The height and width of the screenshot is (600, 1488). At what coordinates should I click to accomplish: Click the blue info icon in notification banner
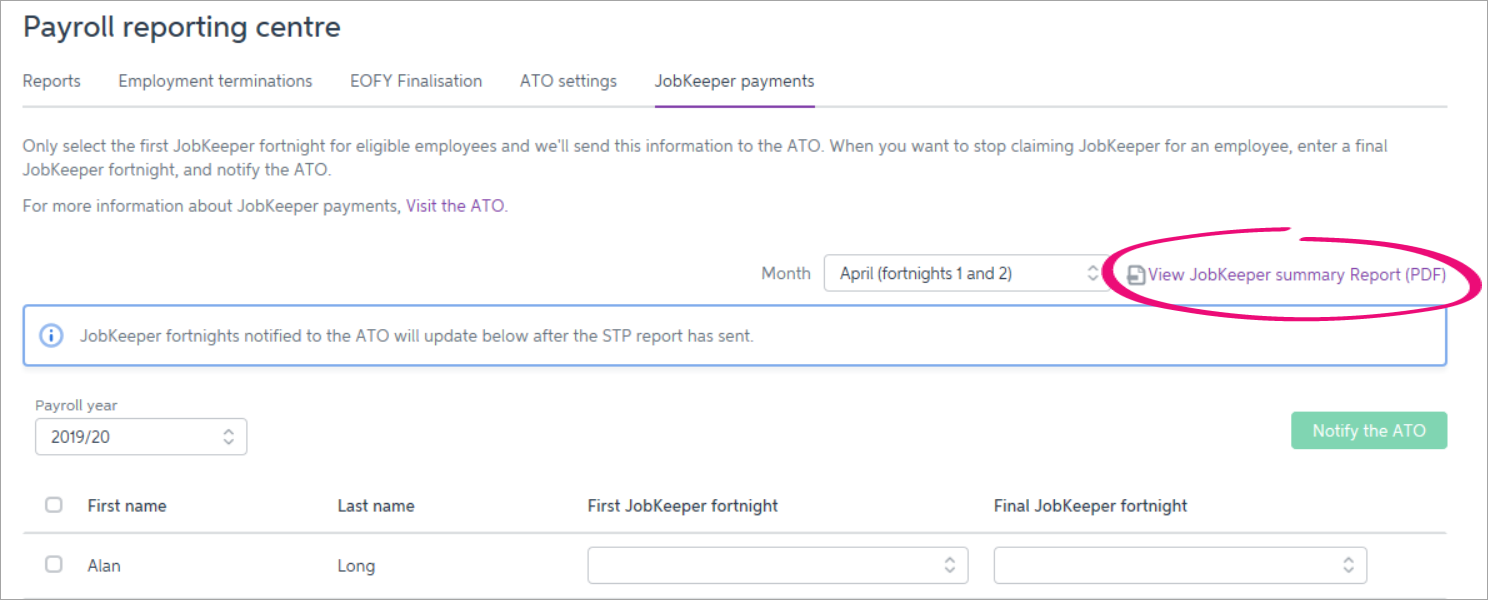[51, 336]
